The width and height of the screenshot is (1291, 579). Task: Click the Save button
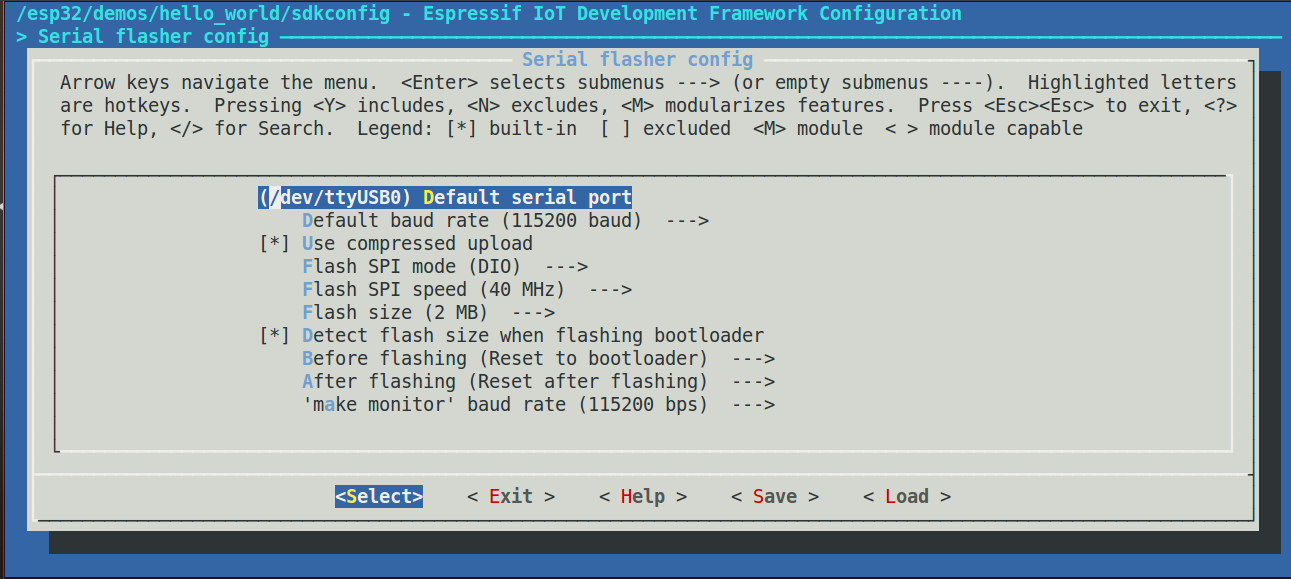click(x=774, y=496)
